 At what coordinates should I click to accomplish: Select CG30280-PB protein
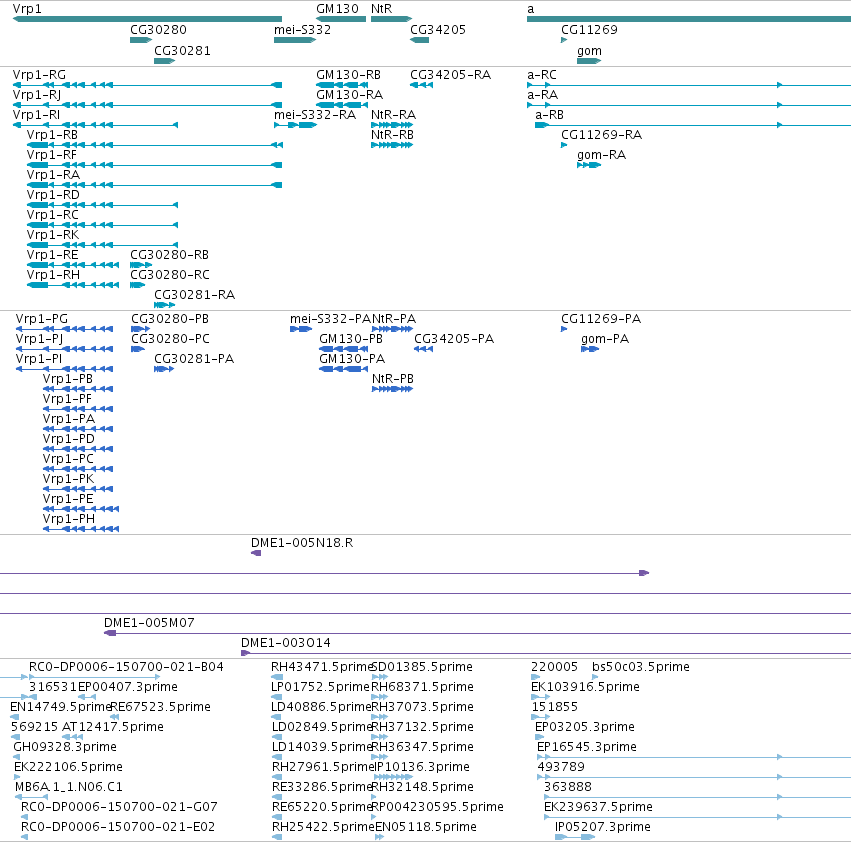(141, 329)
